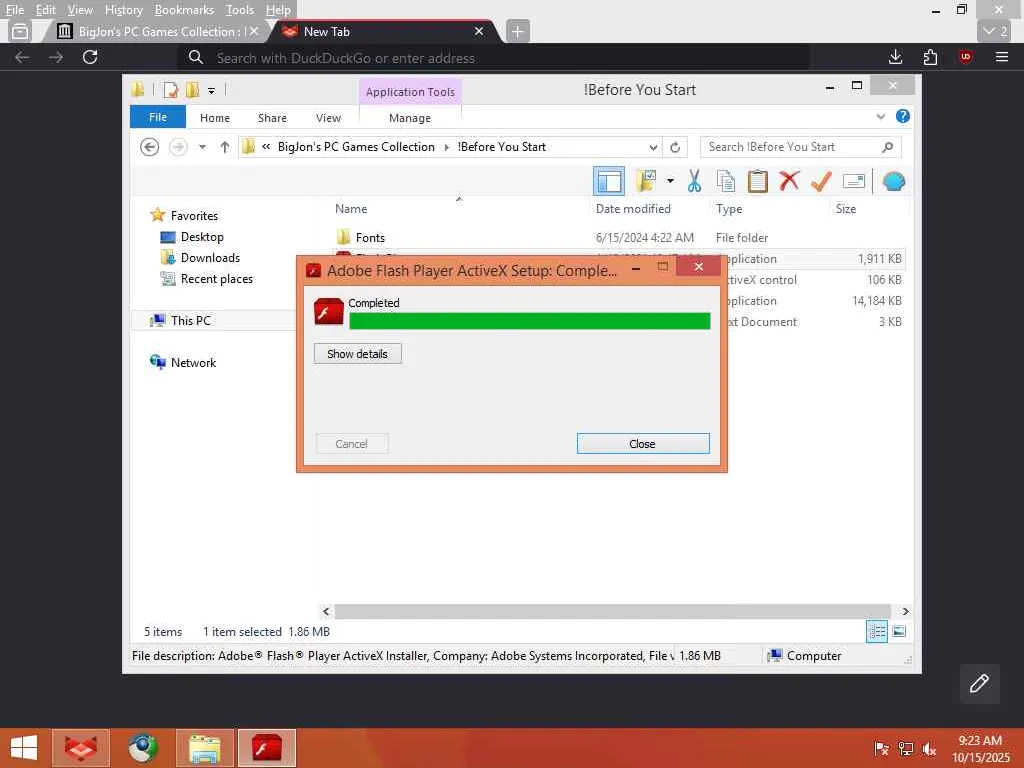Screen dimensions: 1024x768
Task: Sort by Type column header
Action: pyautogui.click(x=729, y=209)
